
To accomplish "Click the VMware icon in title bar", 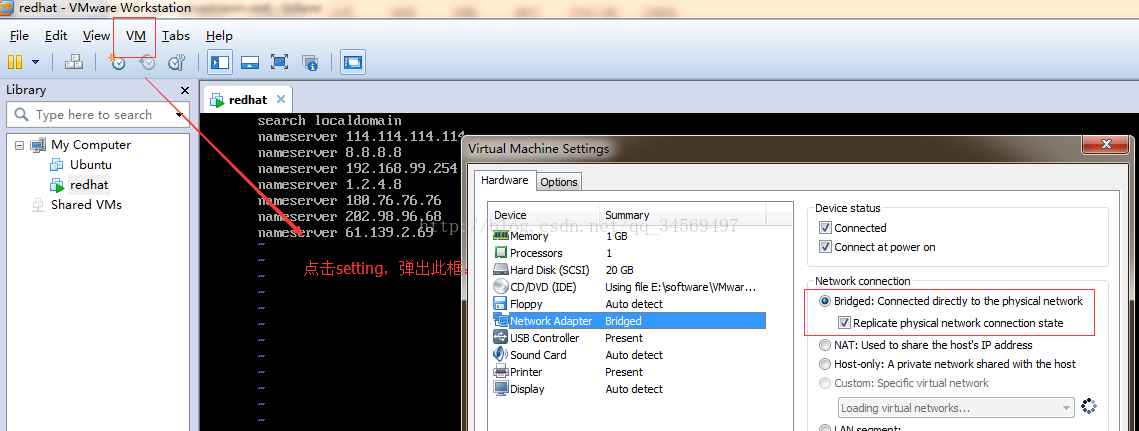I will pyautogui.click(x=7, y=8).
